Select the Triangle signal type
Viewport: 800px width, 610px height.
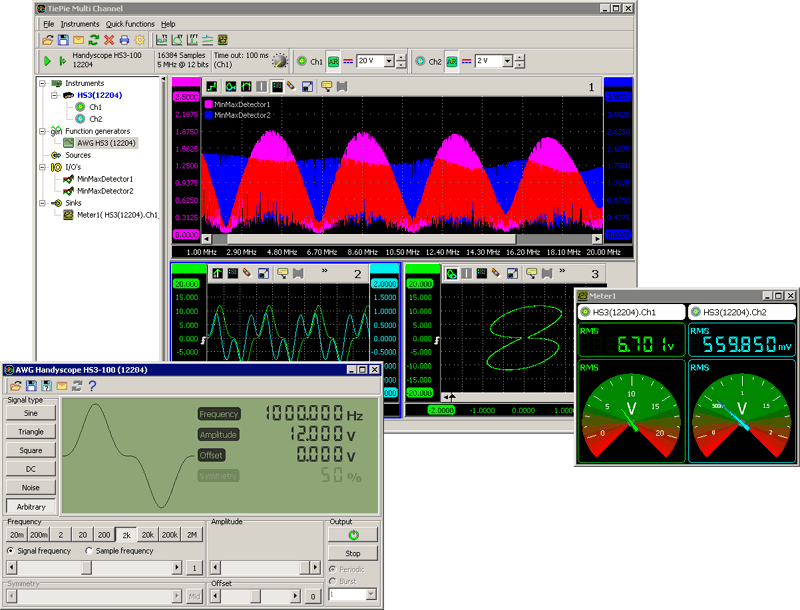pyautogui.click(x=31, y=431)
